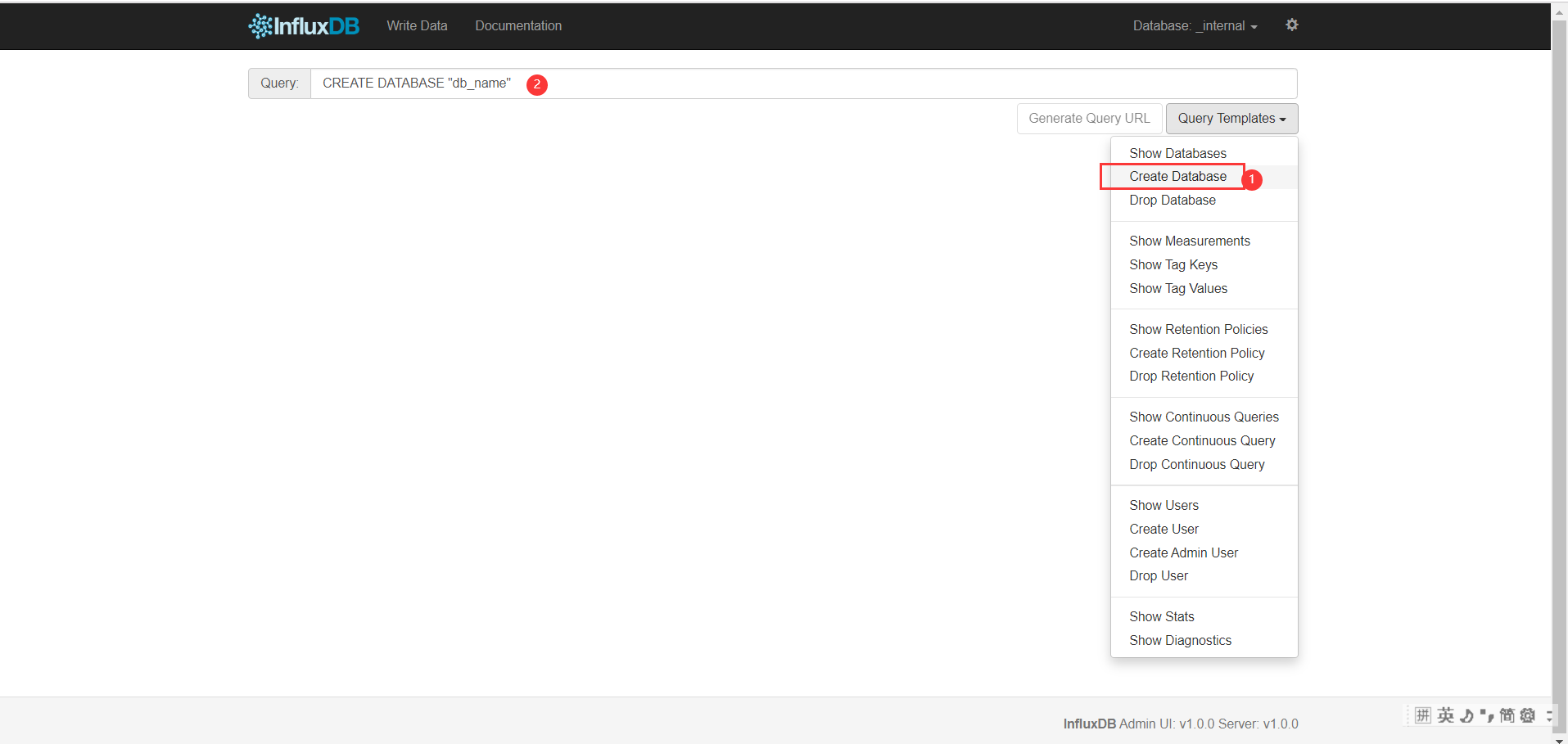Screen dimensions: 1568x744
Task: Click the Query: label addon
Action: point(279,83)
